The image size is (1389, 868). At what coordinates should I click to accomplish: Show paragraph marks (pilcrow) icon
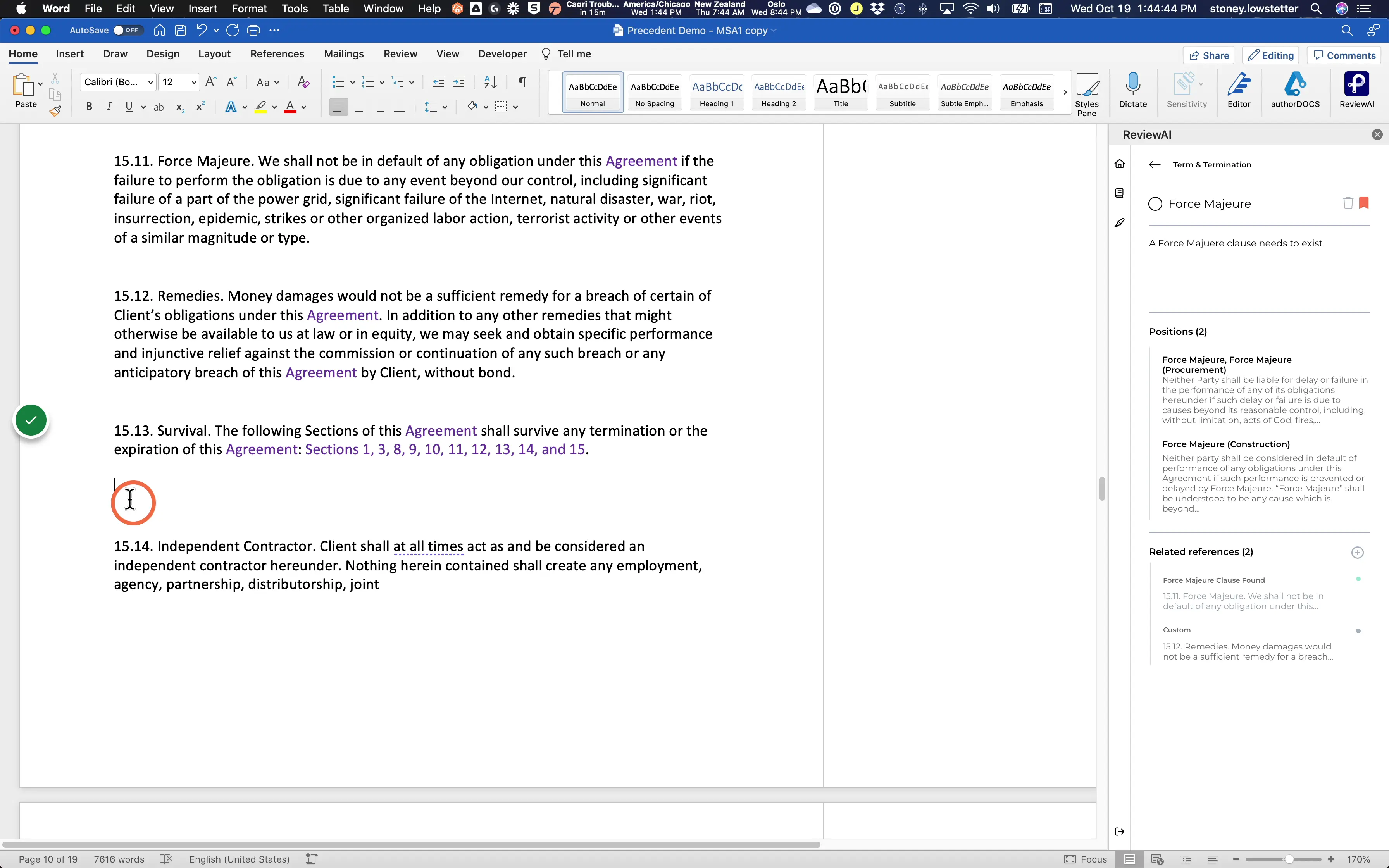click(x=522, y=82)
